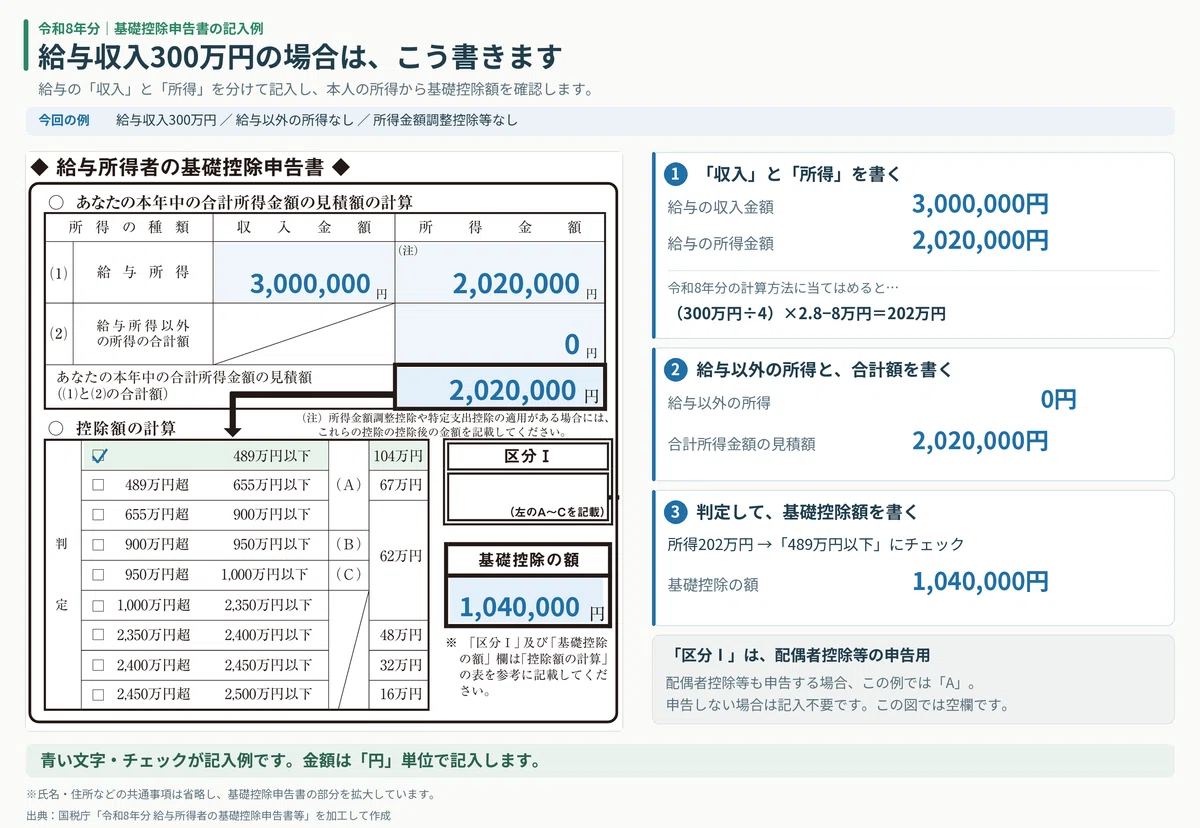Click the 青い文字・チェックが記入例です banner text
The height and width of the screenshot is (828, 1200).
(x=290, y=761)
